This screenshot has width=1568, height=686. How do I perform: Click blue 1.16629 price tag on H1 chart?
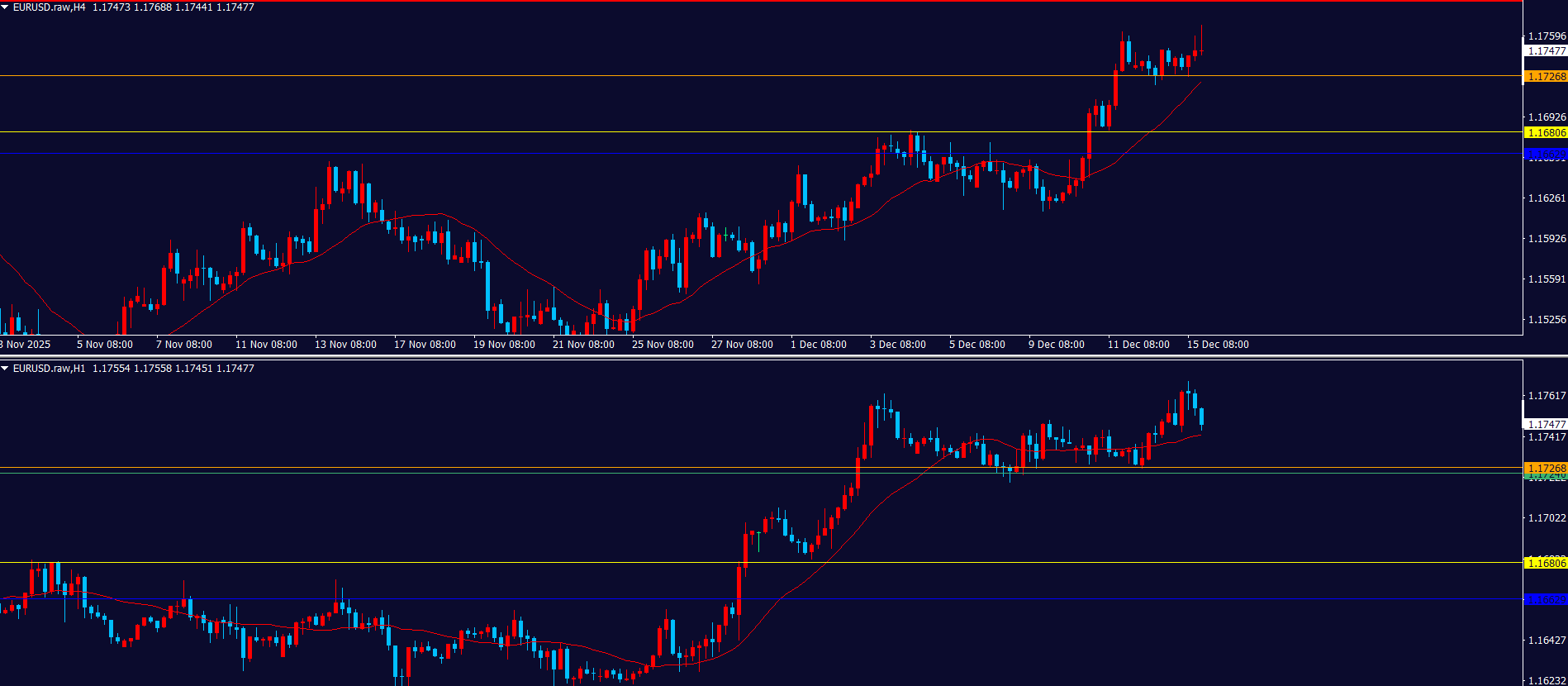(1545, 599)
